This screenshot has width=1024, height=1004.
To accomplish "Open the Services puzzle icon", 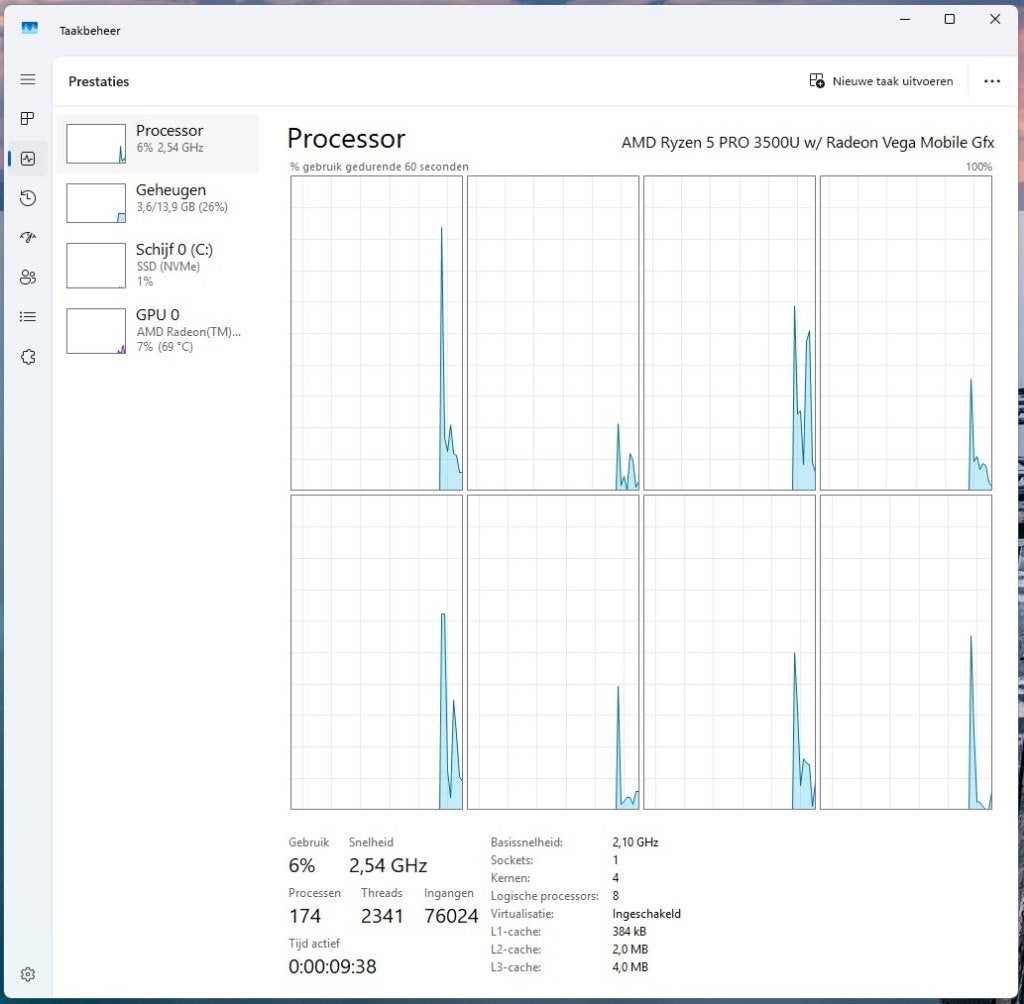I will click(x=27, y=357).
